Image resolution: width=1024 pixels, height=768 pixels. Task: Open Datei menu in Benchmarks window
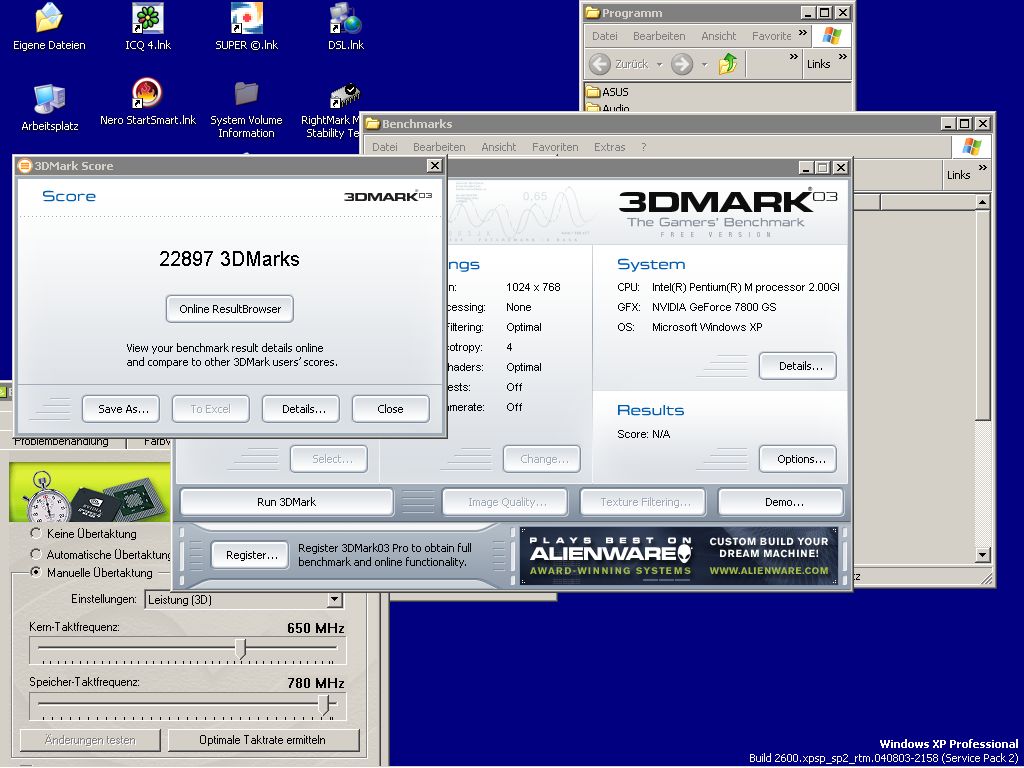385,147
